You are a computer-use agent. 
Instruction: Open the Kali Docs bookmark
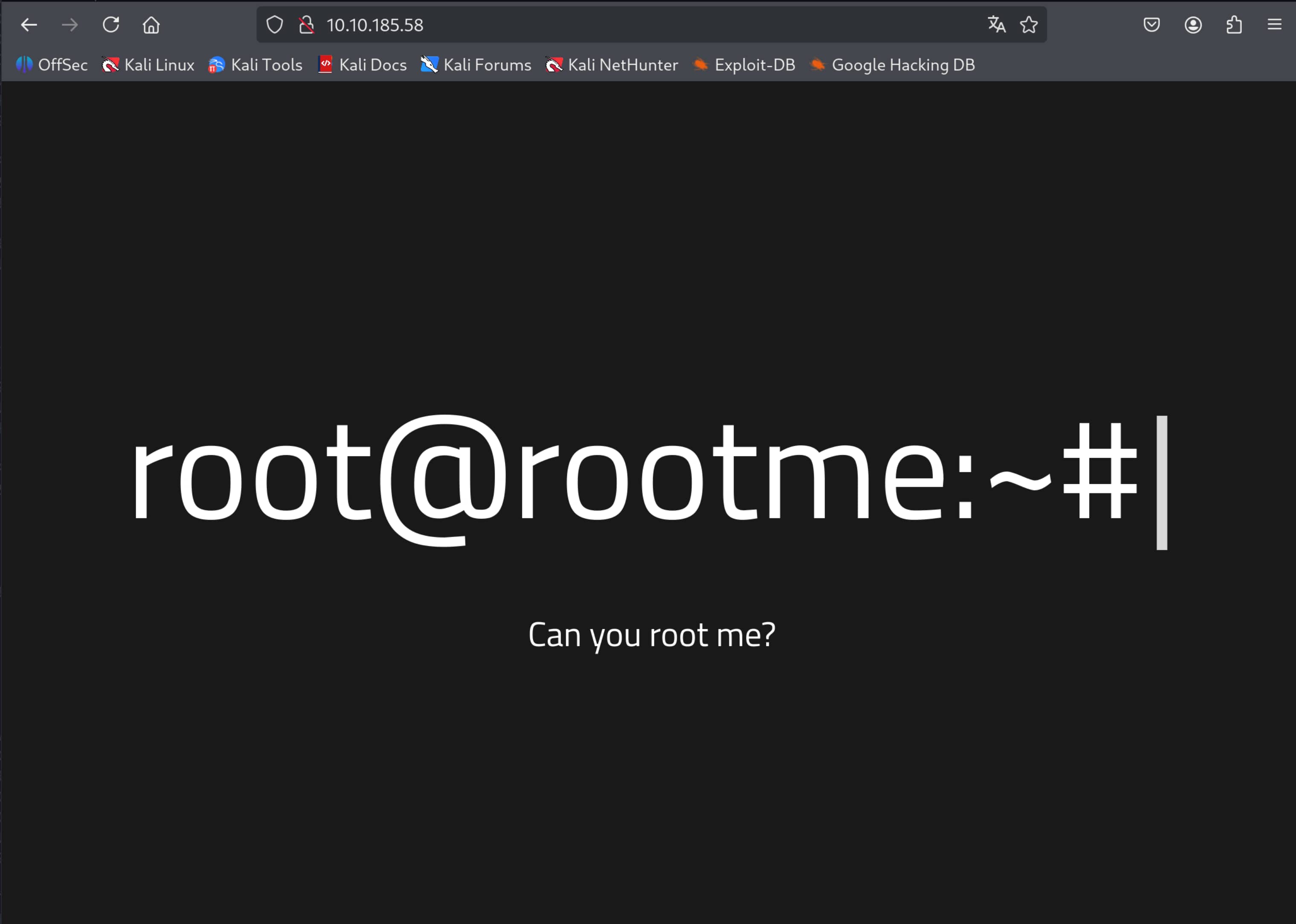[x=363, y=65]
